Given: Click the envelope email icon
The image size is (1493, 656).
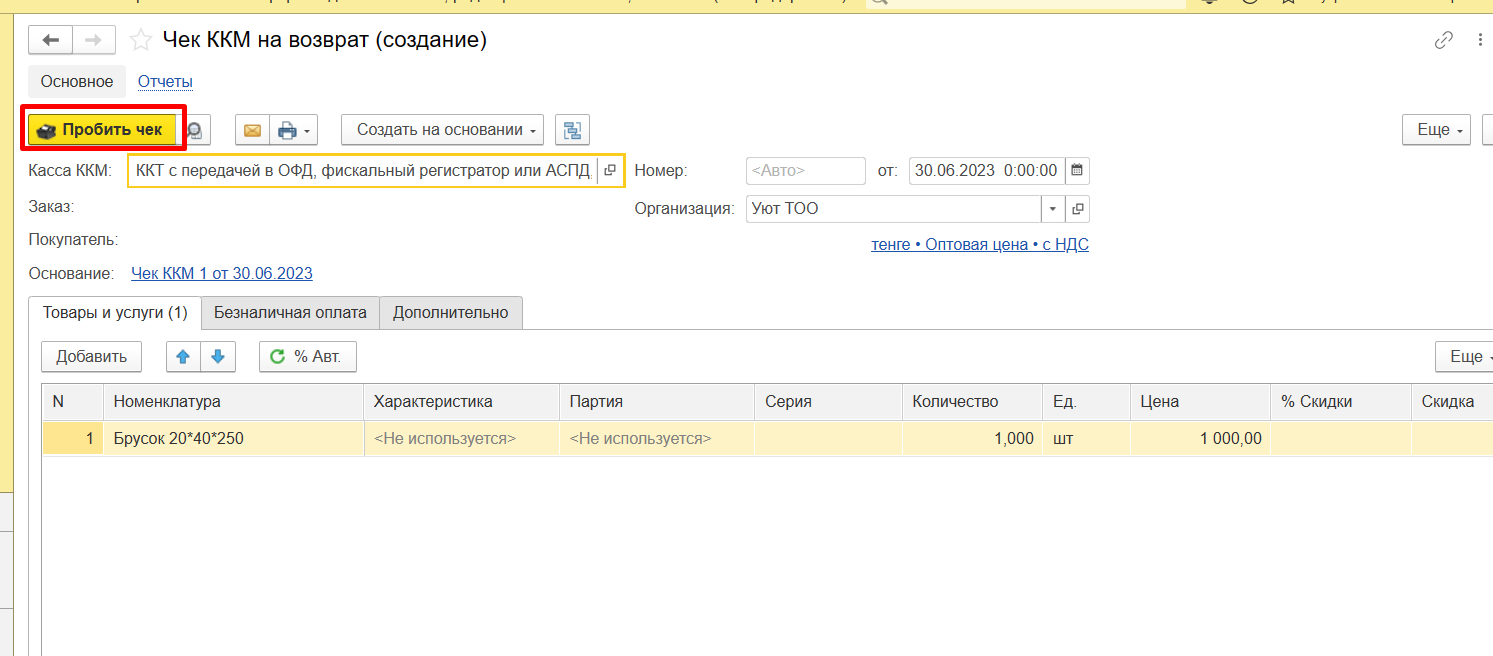Looking at the screenshot, I should [x=252, y=130].
